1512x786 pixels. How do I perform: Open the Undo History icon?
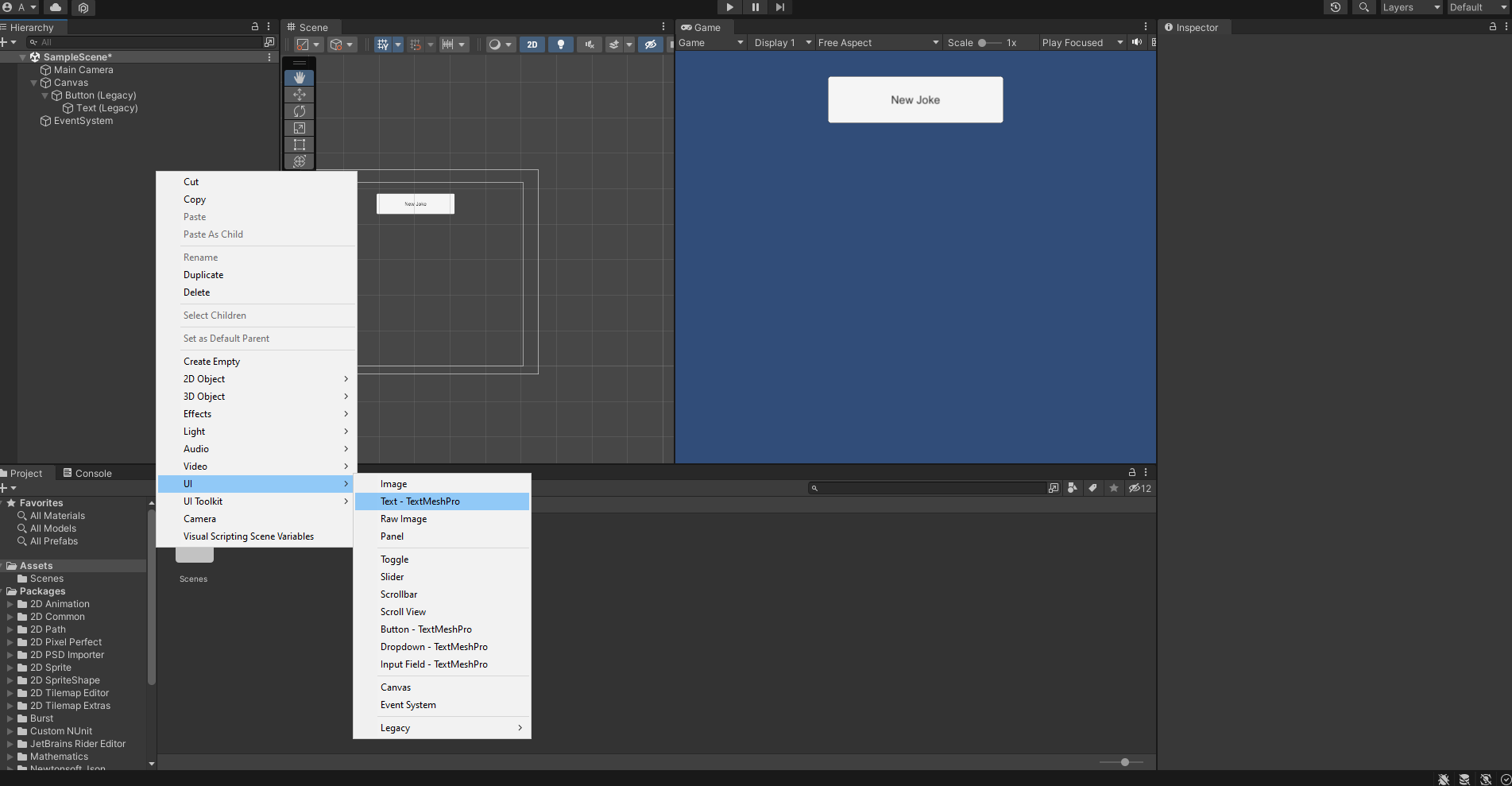pos(1336,7)
